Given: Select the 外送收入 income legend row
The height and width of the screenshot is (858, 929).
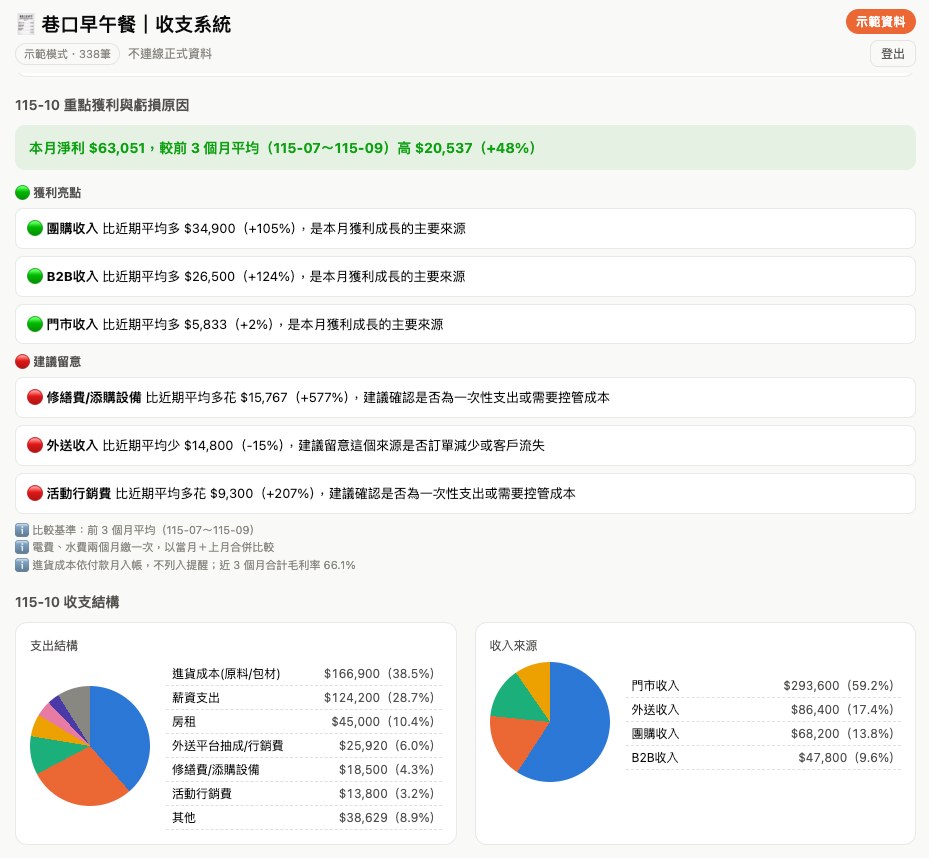Looking at the screenshot, I should 763,710.
